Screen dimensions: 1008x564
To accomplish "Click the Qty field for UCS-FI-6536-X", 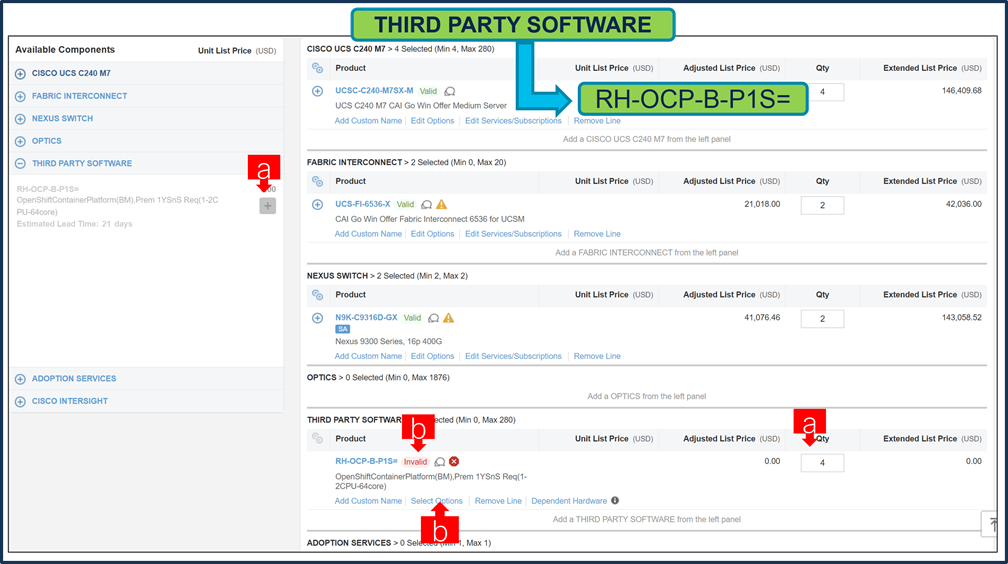I will pyautogui.click(x=822, y=205).
